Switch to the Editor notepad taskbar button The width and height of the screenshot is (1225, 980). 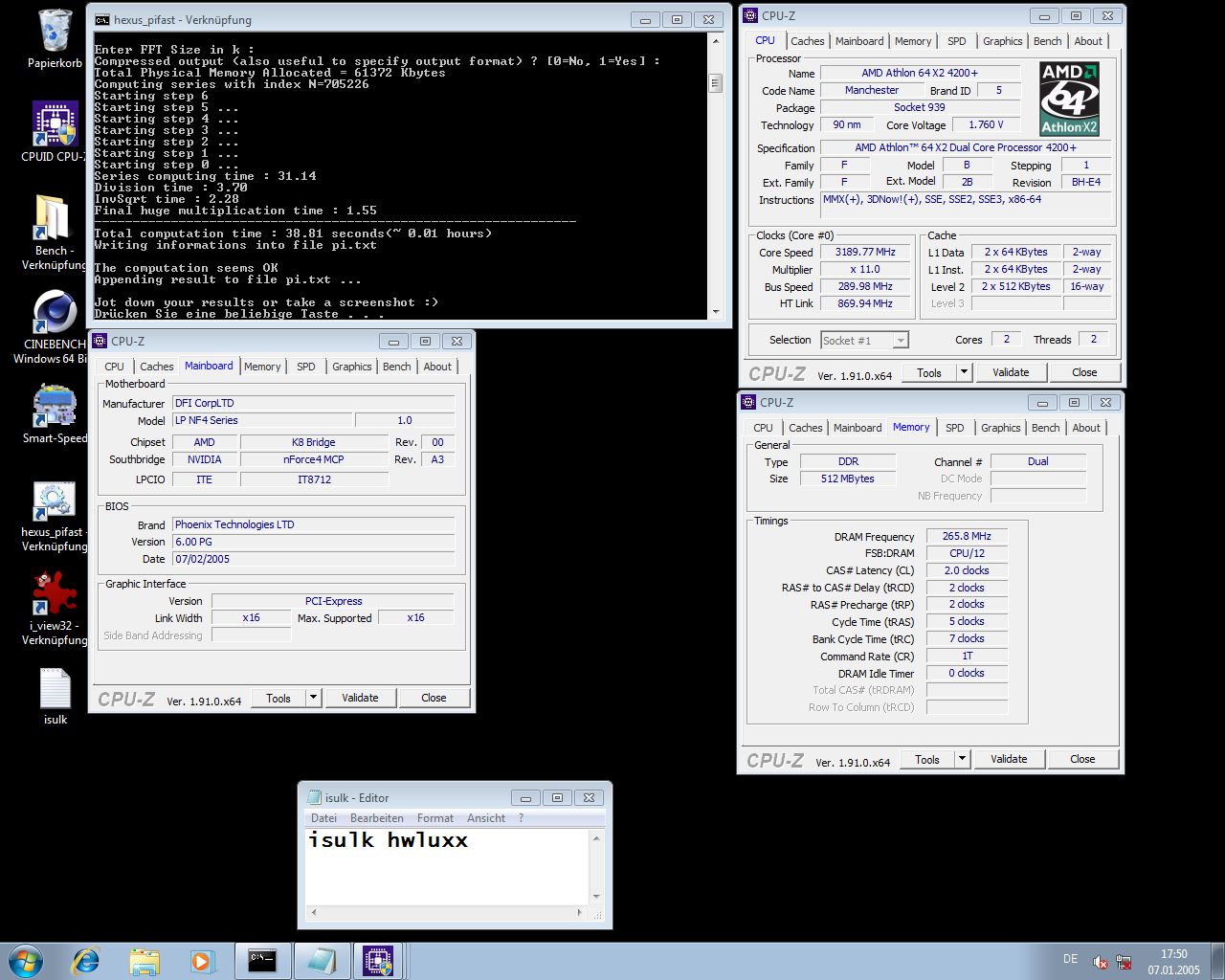click(322, 960)
